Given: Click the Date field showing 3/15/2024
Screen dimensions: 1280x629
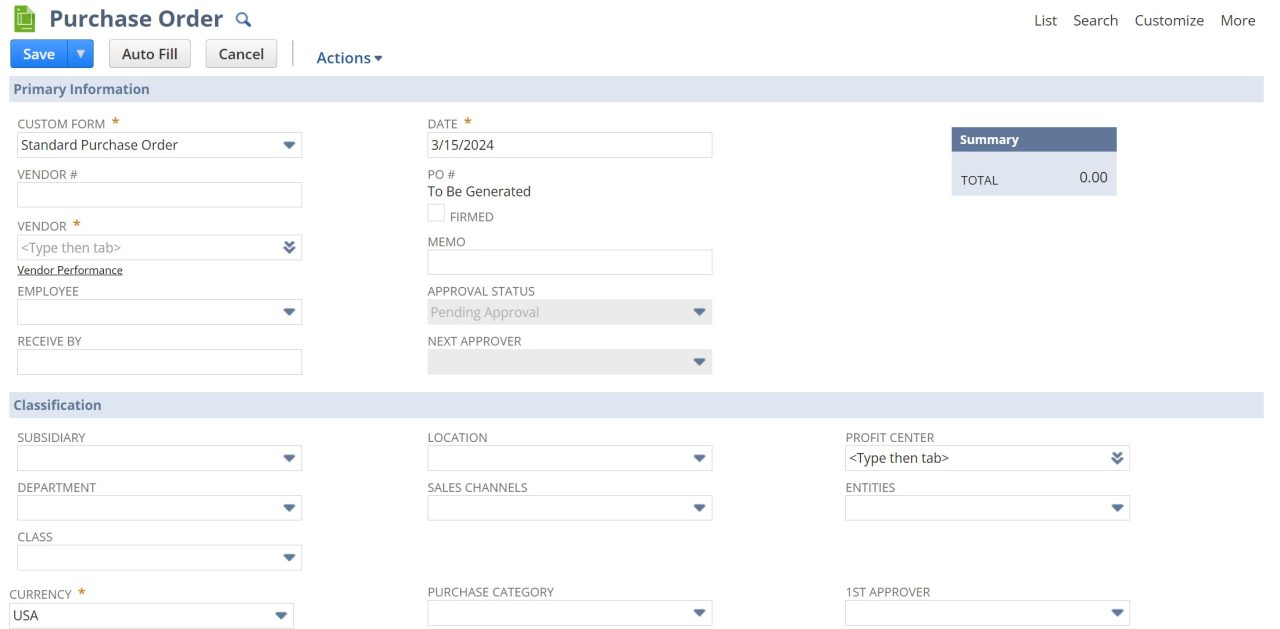Looking at the screenshot, I should coord(569,144).
